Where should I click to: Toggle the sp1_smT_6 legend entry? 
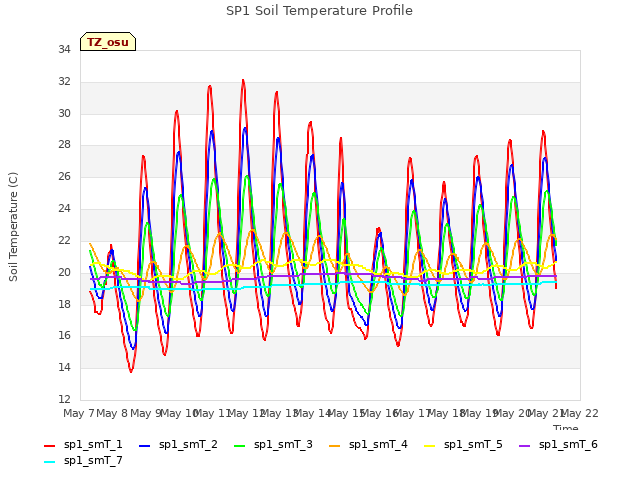coord(558,444)
